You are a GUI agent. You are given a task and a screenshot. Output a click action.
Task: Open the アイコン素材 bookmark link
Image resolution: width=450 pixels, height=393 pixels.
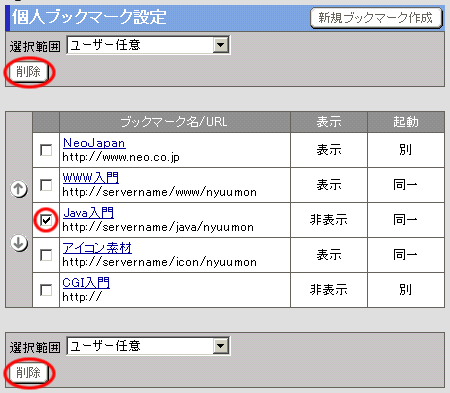(97, 248)
